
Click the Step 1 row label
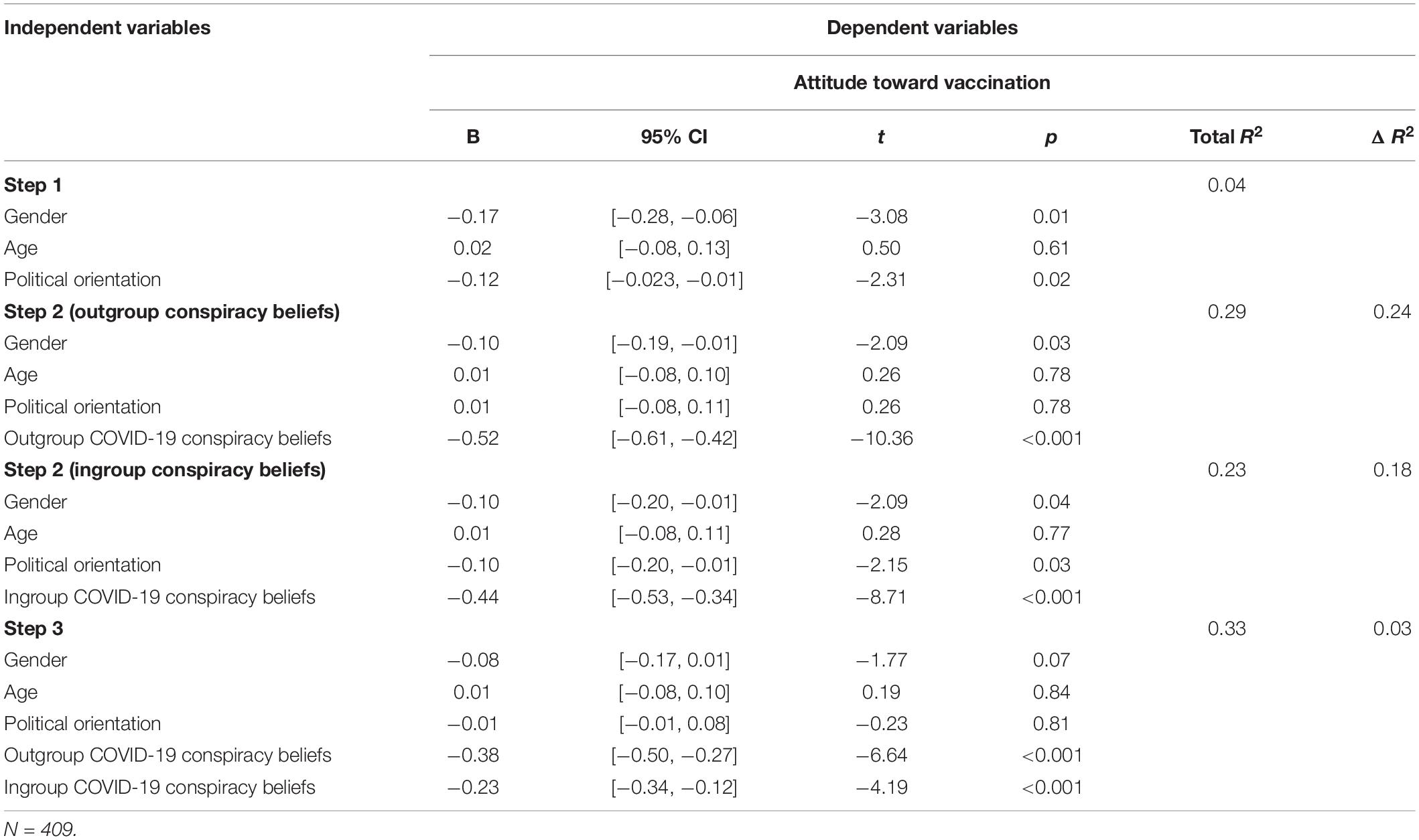(x=33, y=186)
